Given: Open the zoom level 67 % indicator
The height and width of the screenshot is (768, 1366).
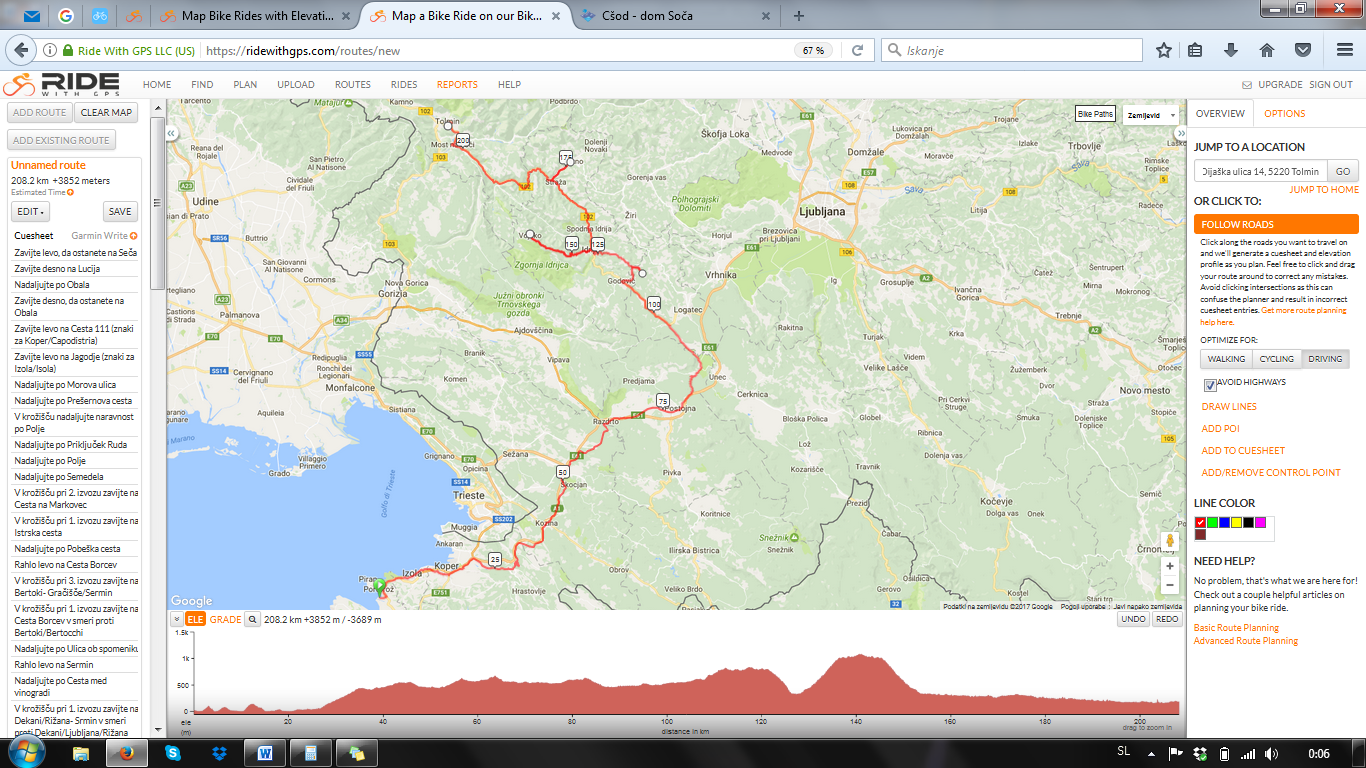Looking at the screenshot, I should 813,50.
